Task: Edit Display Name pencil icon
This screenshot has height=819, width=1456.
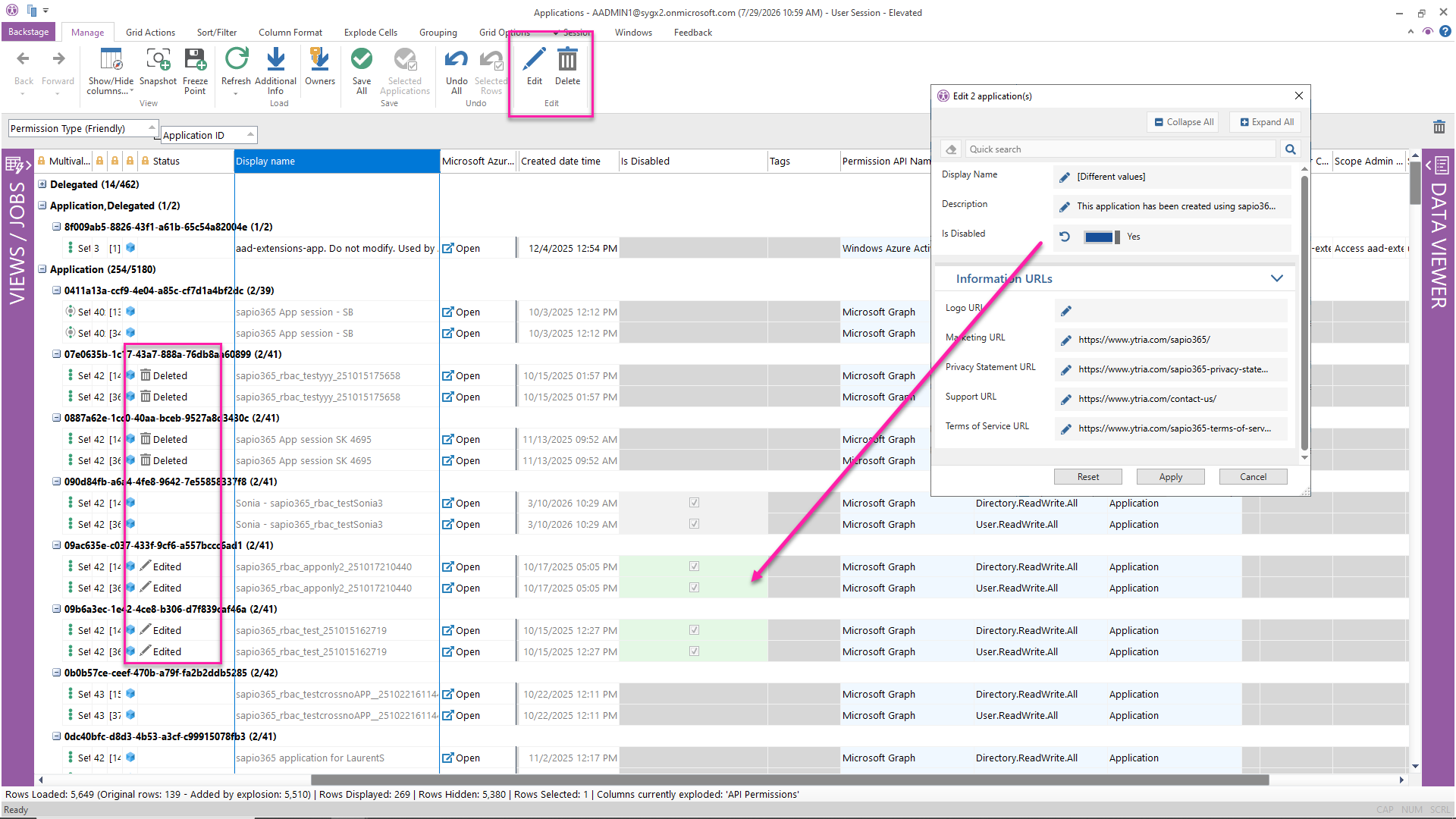Action: pyautogui.click(x=1065, y=177)
